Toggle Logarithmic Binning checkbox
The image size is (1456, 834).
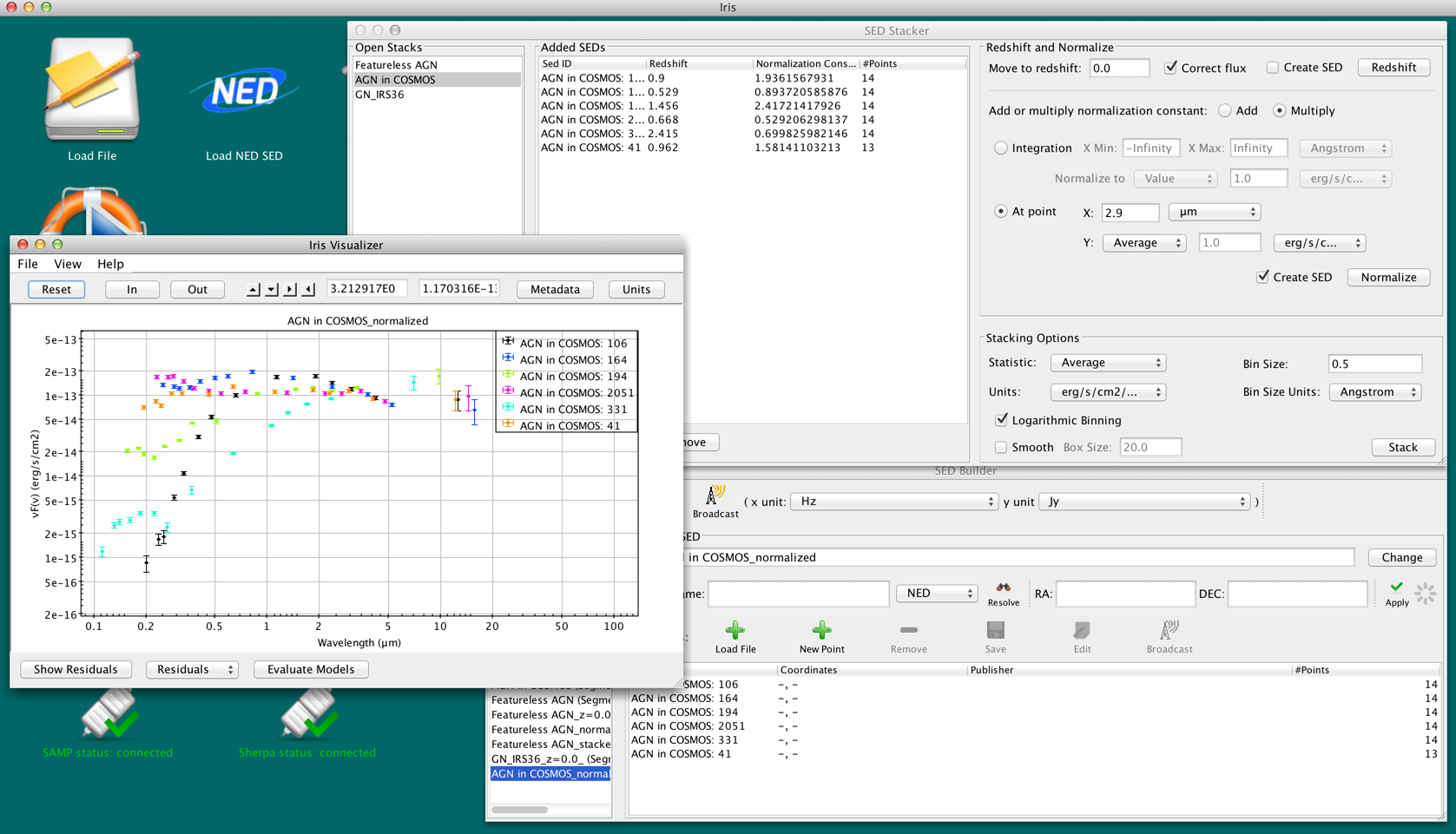(1001, 420)
